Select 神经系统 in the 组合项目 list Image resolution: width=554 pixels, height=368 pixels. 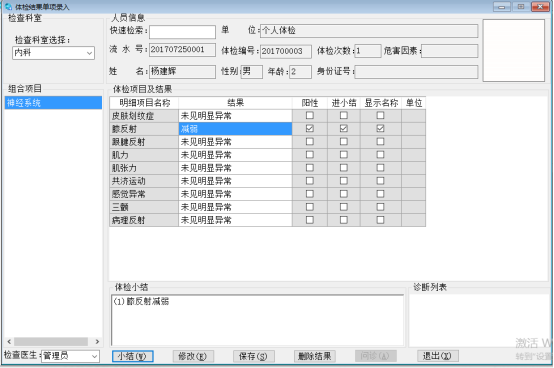coord(53,103)
